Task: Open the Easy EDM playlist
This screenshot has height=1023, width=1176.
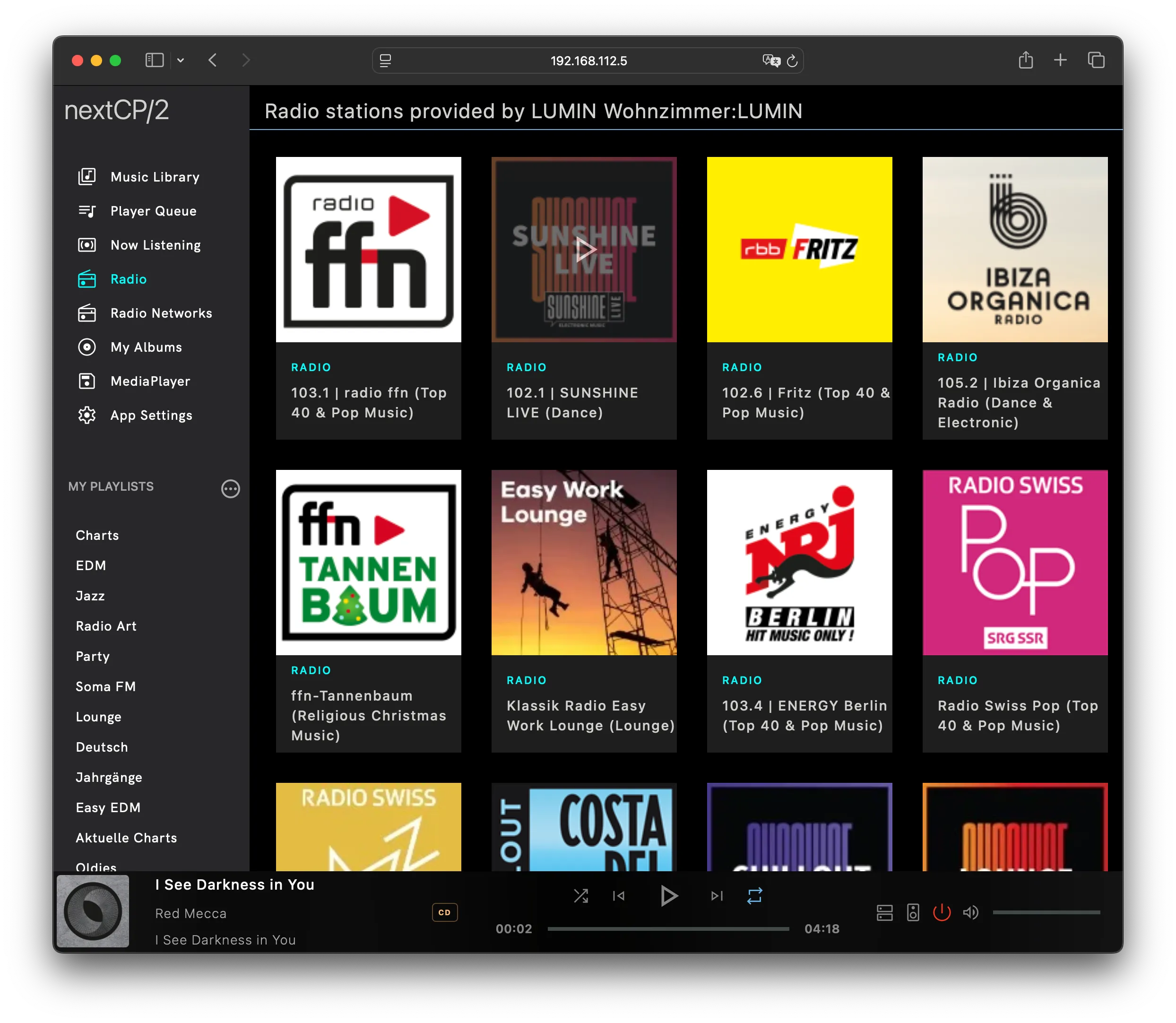Action: pyautogui.click(x=108, y=807)
